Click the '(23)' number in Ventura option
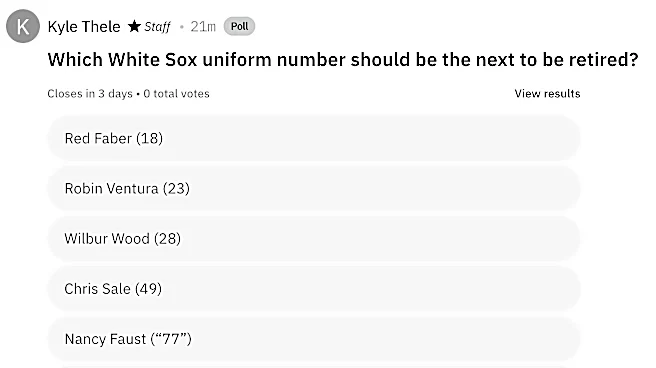 point(176,189)
